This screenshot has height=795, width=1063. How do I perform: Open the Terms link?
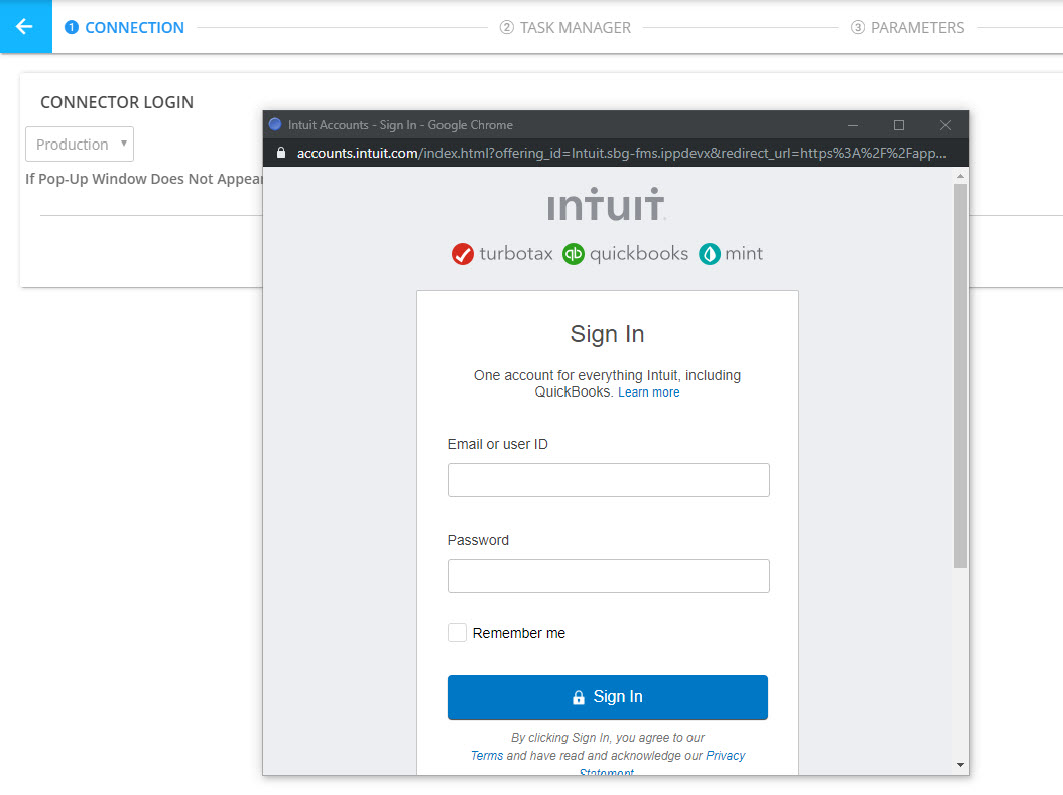(x=487, y=756)
